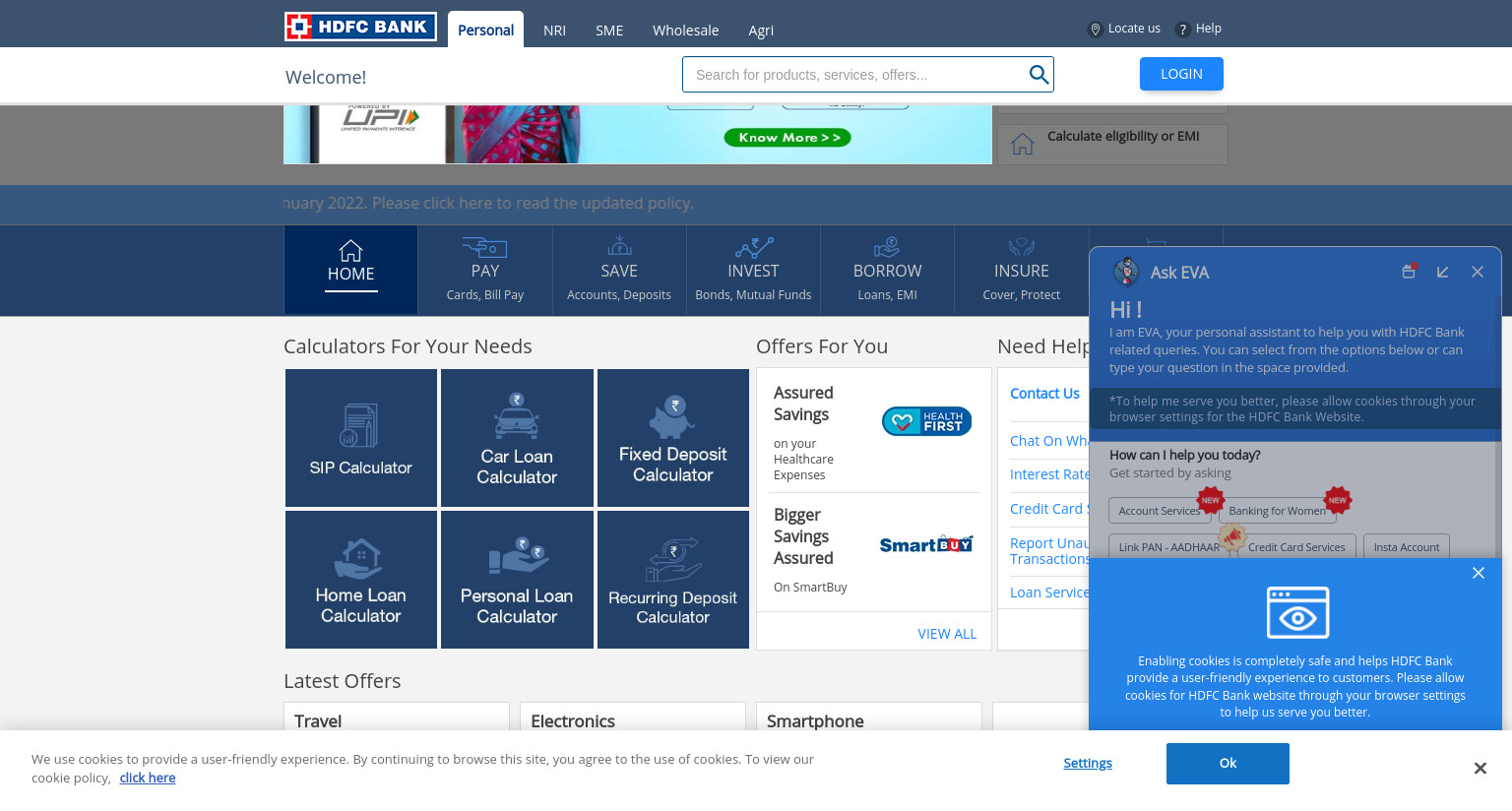
Task: Open the Personal Loan Calculator tile
Action: click(517, 580)
